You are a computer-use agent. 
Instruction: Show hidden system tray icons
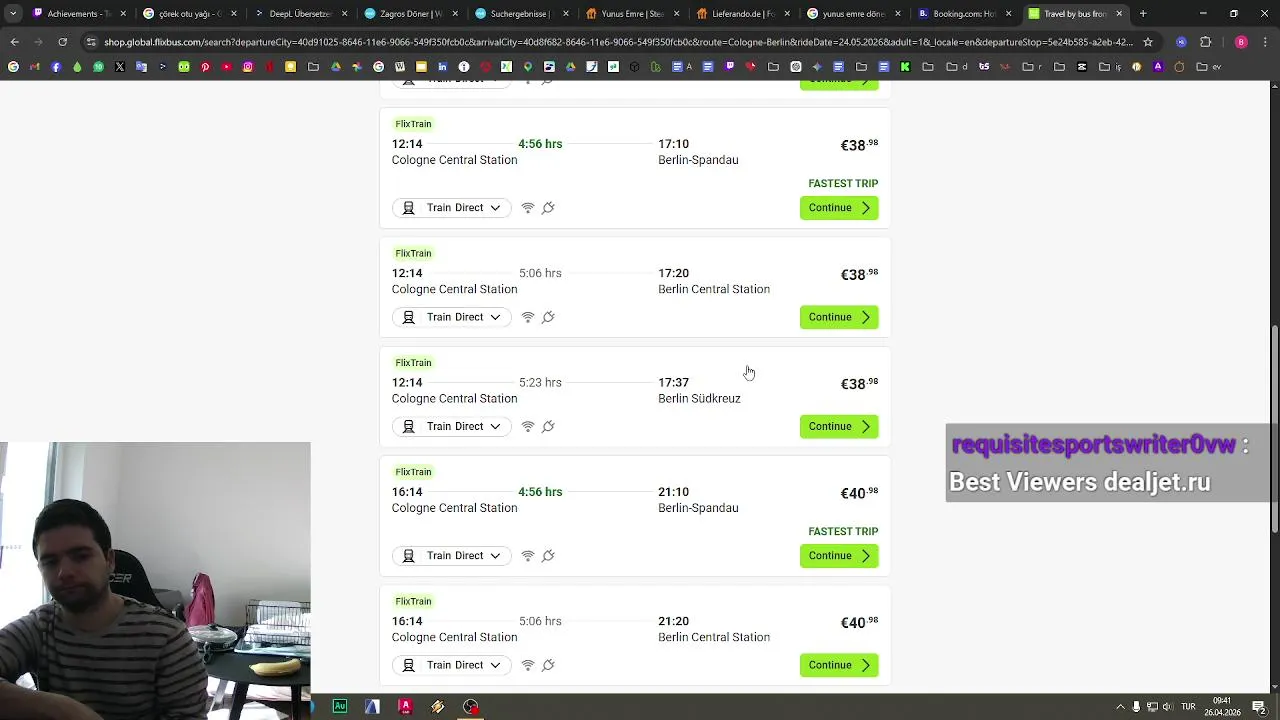(x=1120, y=706)
